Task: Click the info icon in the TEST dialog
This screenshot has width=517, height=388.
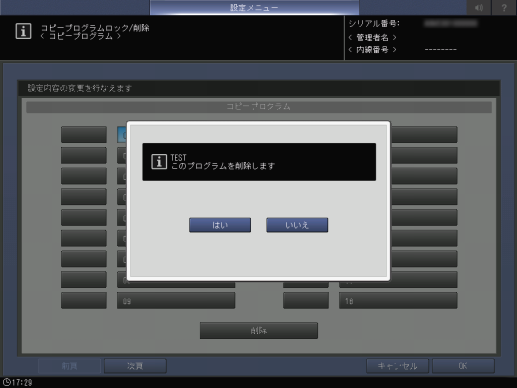Action: tap(159, 162)
